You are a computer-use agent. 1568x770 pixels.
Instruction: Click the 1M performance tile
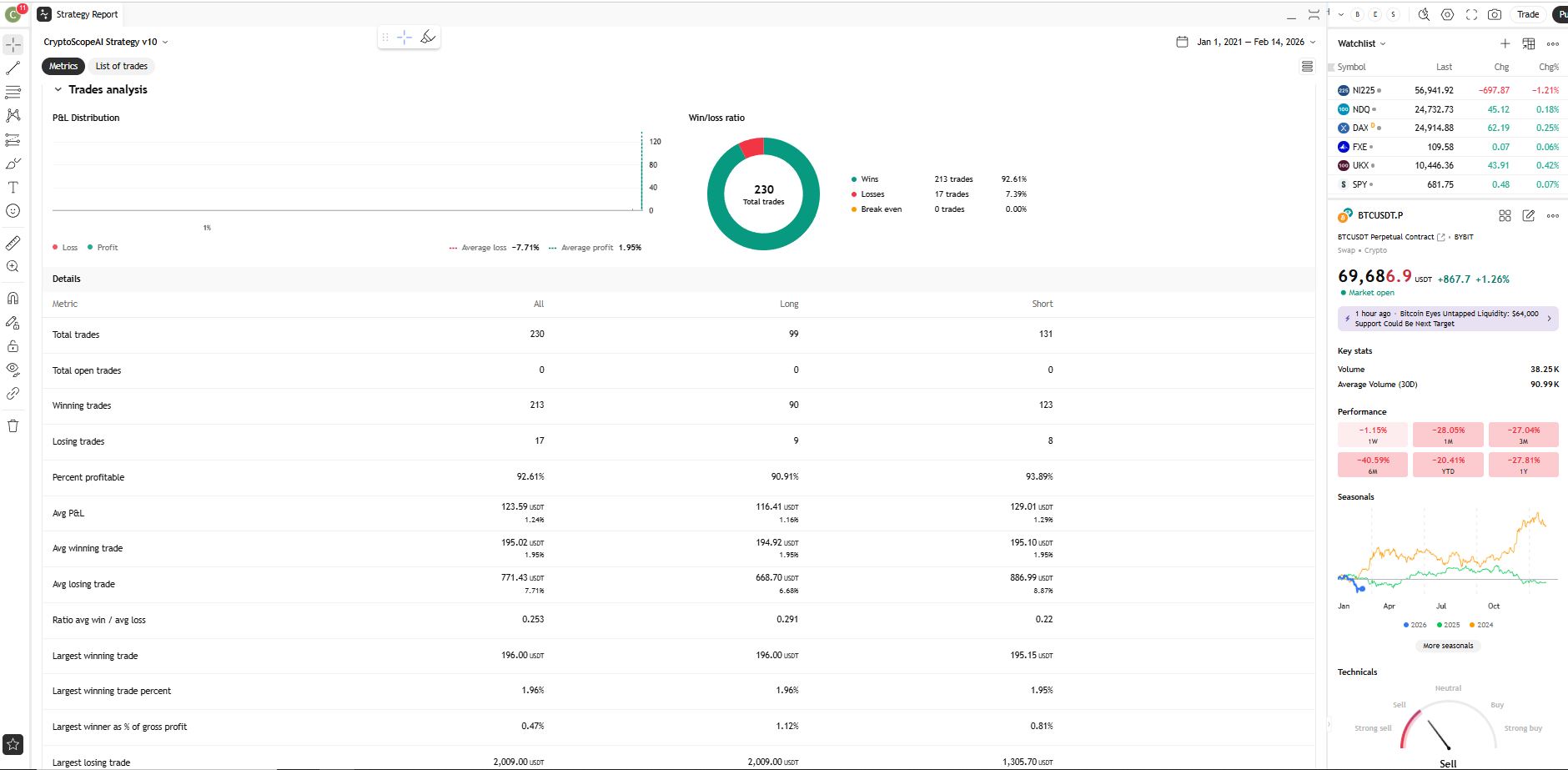tap(1448, 435)
